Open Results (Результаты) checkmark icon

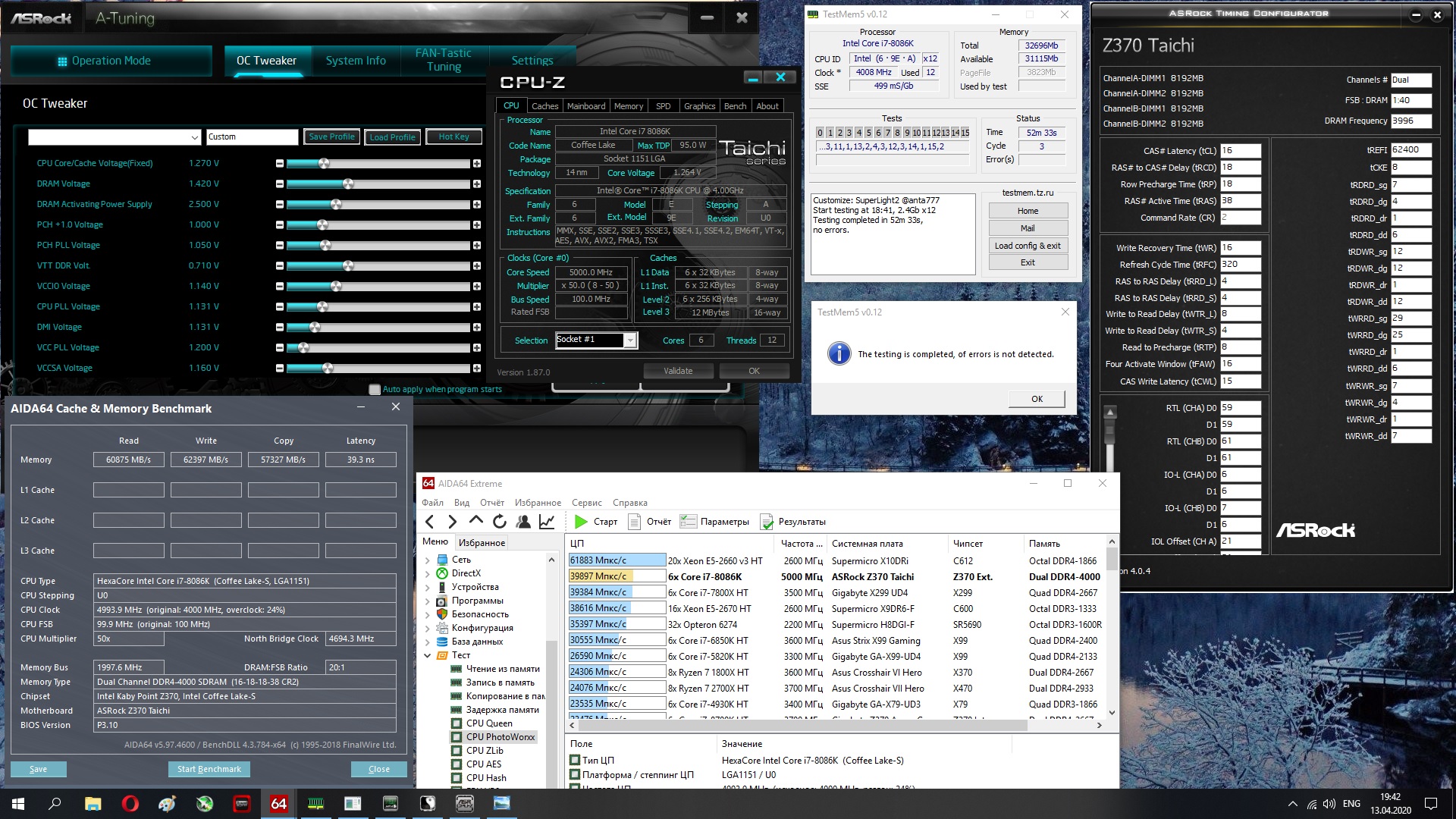point(767,522)
